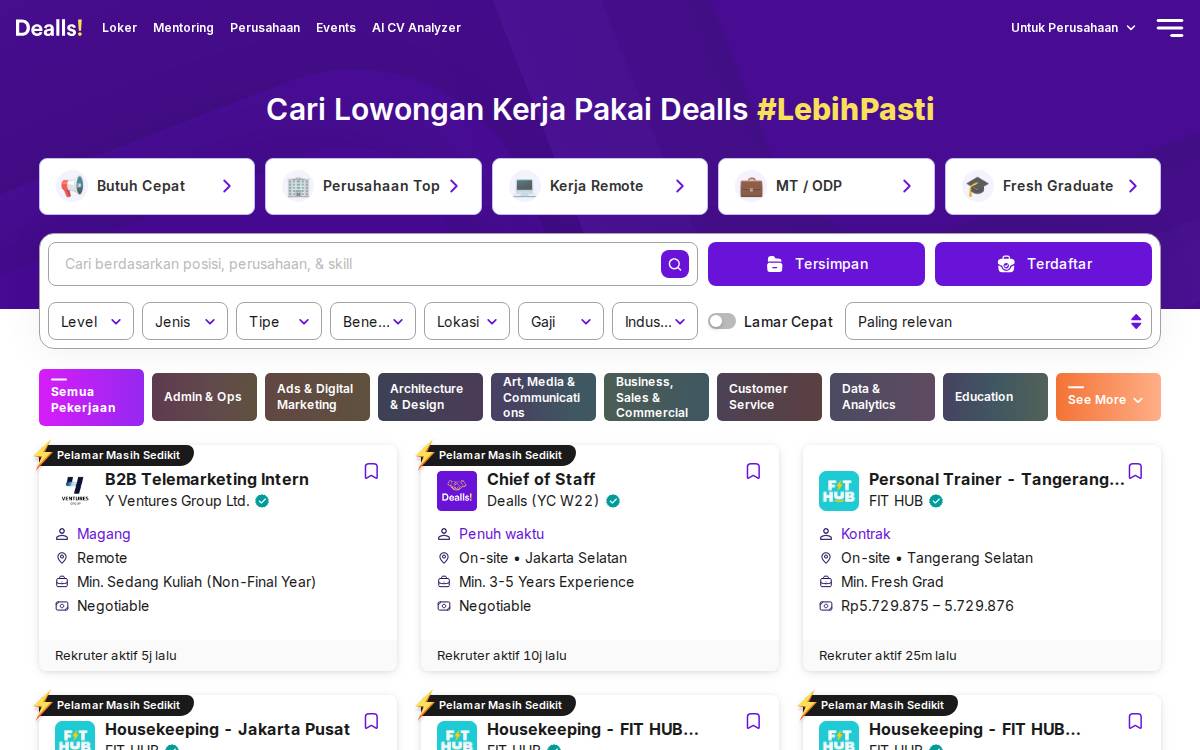Open the Events menu item

coord(336,28)
